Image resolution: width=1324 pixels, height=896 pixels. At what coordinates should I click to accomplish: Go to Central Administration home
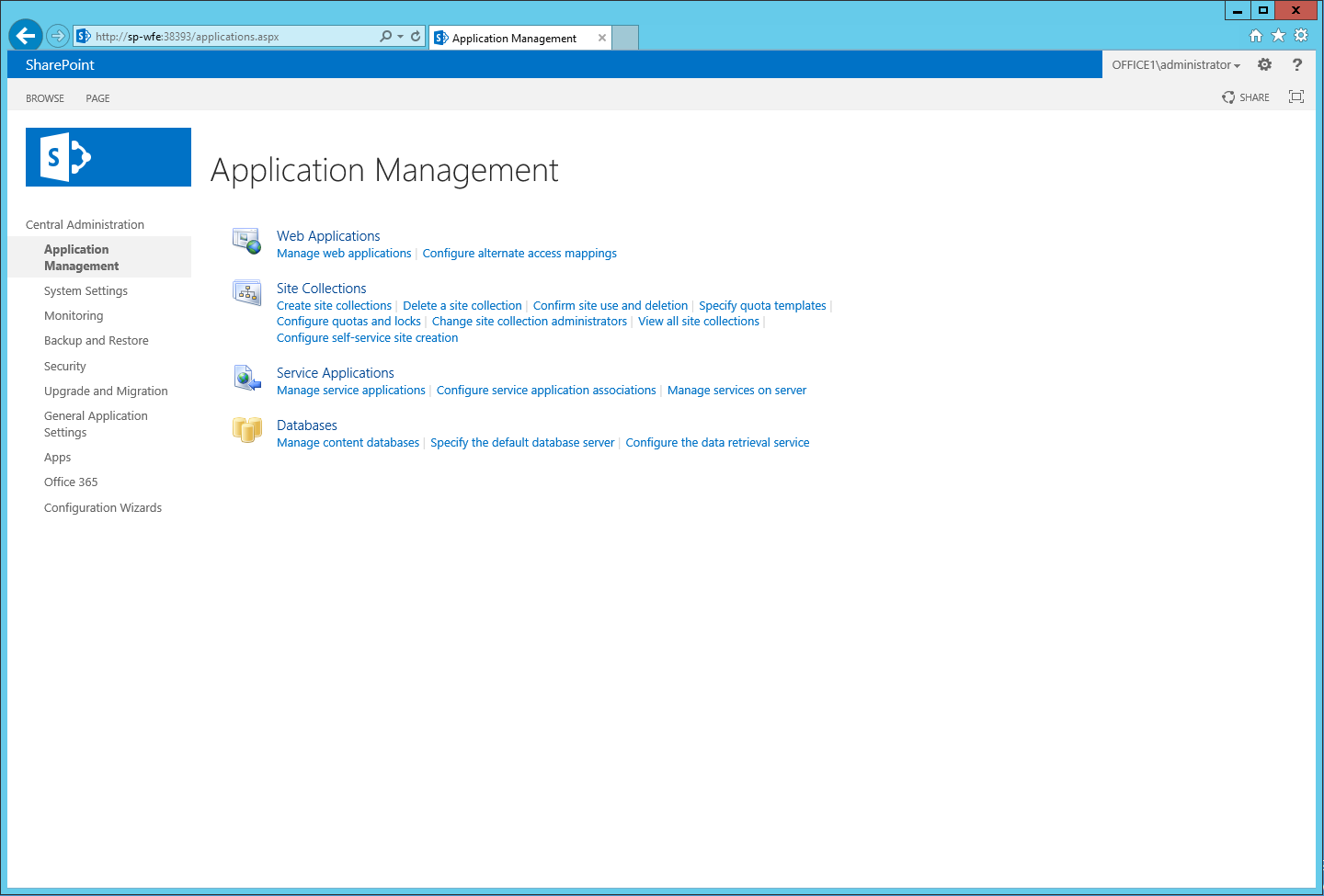click(85, 224)
